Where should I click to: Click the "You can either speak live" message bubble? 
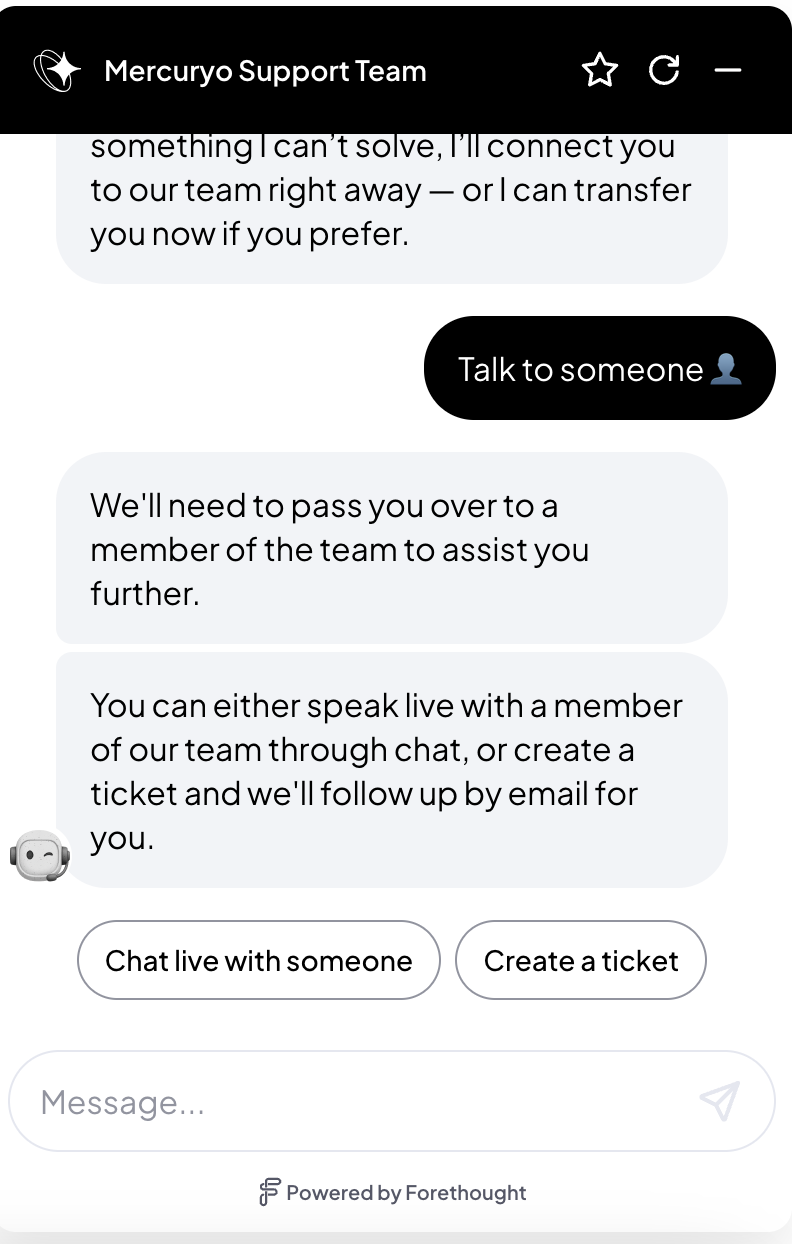pyautogui.click(x=392, y=770)
